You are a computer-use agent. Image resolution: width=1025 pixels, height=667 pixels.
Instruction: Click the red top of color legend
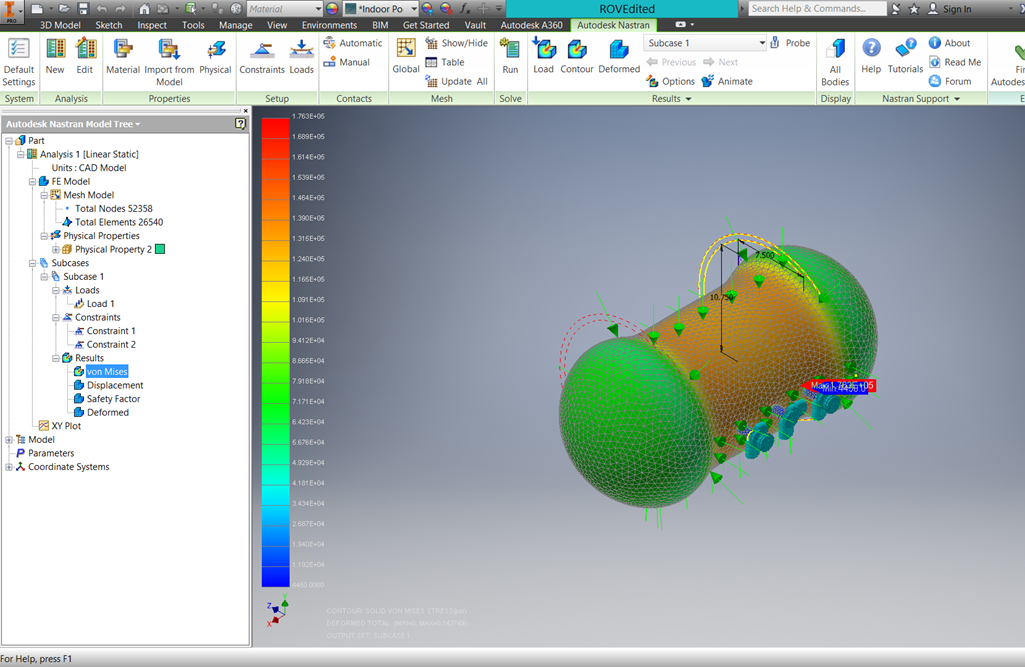pyautogui.click(x=275, y=128)
